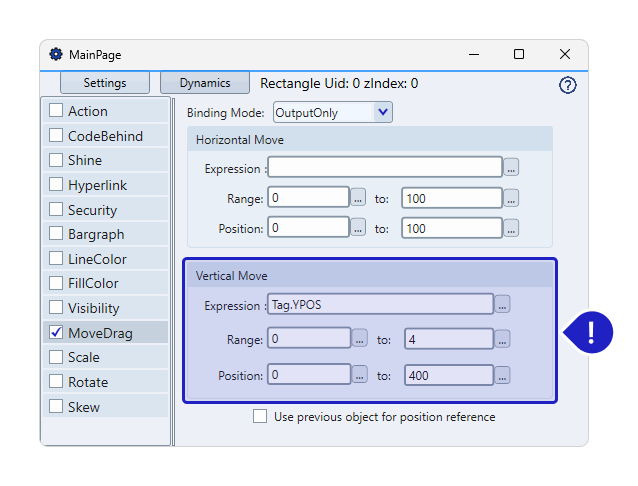Click ellipsis after Horizontal Range start value
Viewport: 638px width, 486px height.
(359, 198)
